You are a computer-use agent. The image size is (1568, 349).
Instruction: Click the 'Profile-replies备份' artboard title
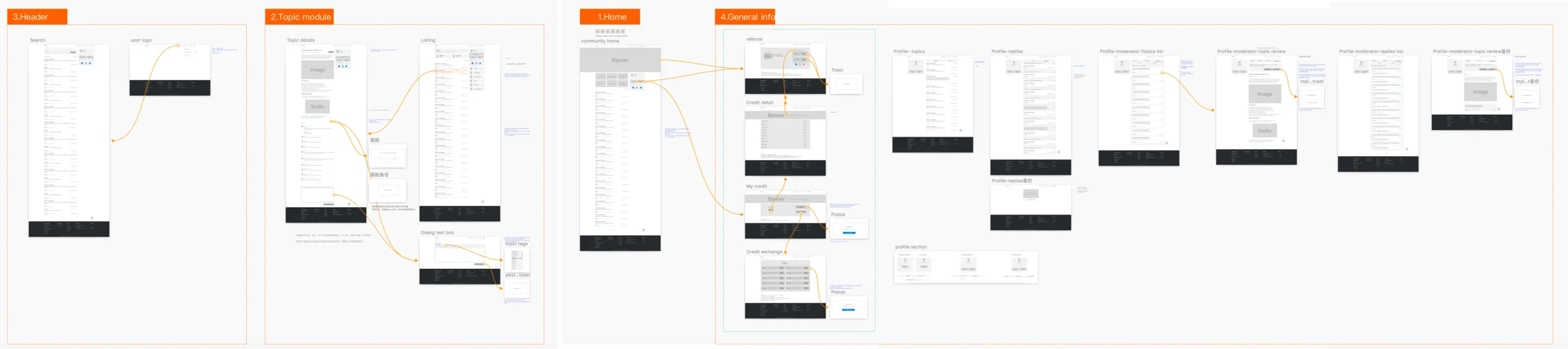(x=1012, y=181)
